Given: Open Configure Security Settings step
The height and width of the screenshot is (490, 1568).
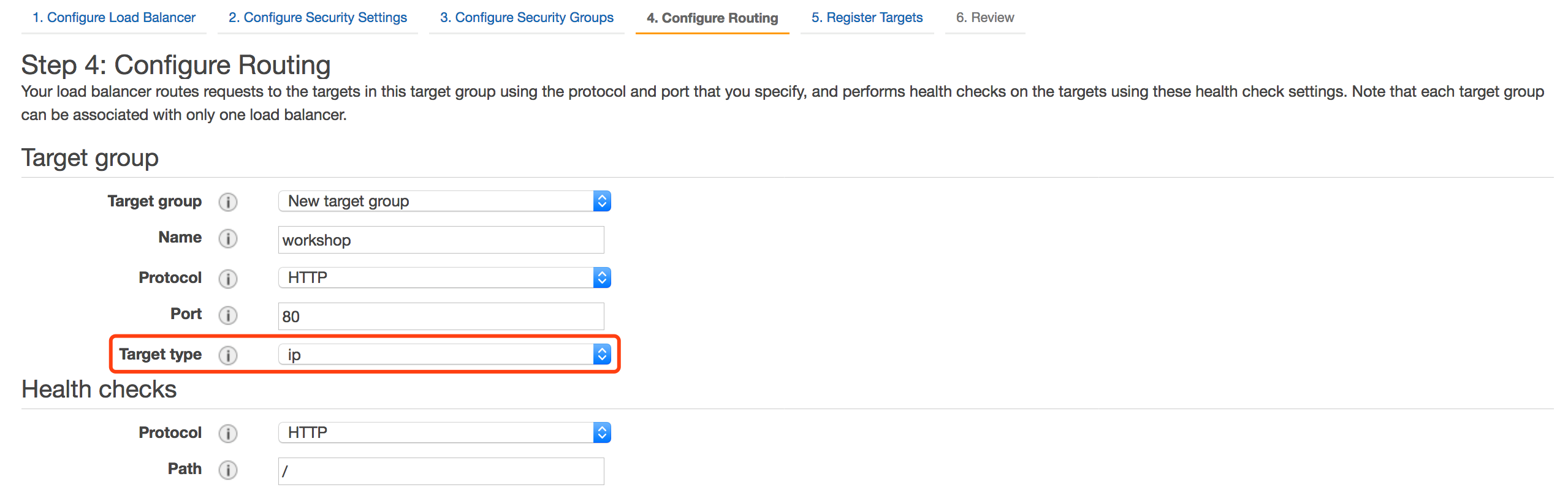Looking at the screenshot, I should pyautogui.click(x=318, y=17).
